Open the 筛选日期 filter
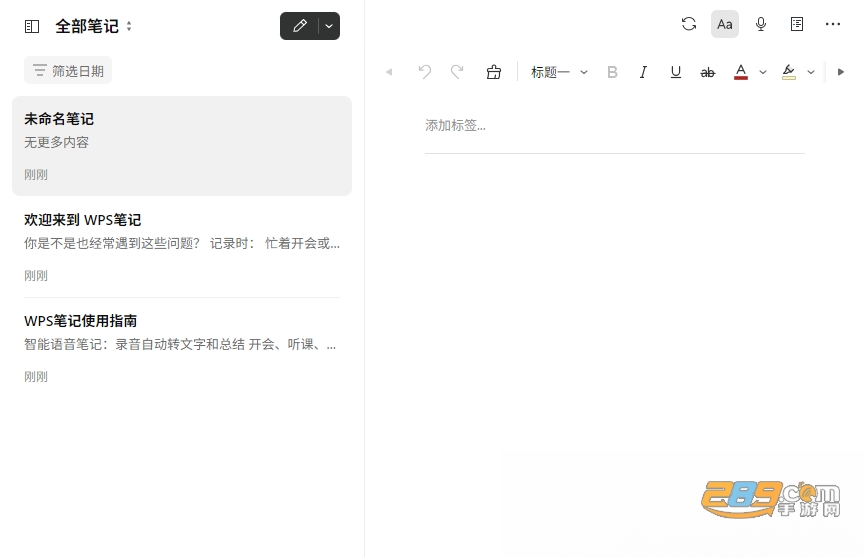This screenshot has height=557, width=865. pyautogui.click(x=68, y=71)
